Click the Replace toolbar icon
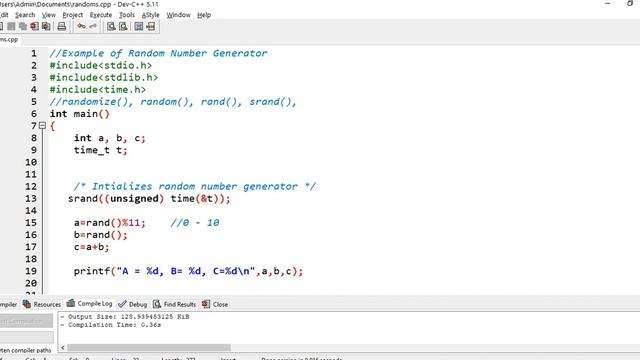This screenshot has height=360, width=640. pyautogui.click(x=123, y=27)
